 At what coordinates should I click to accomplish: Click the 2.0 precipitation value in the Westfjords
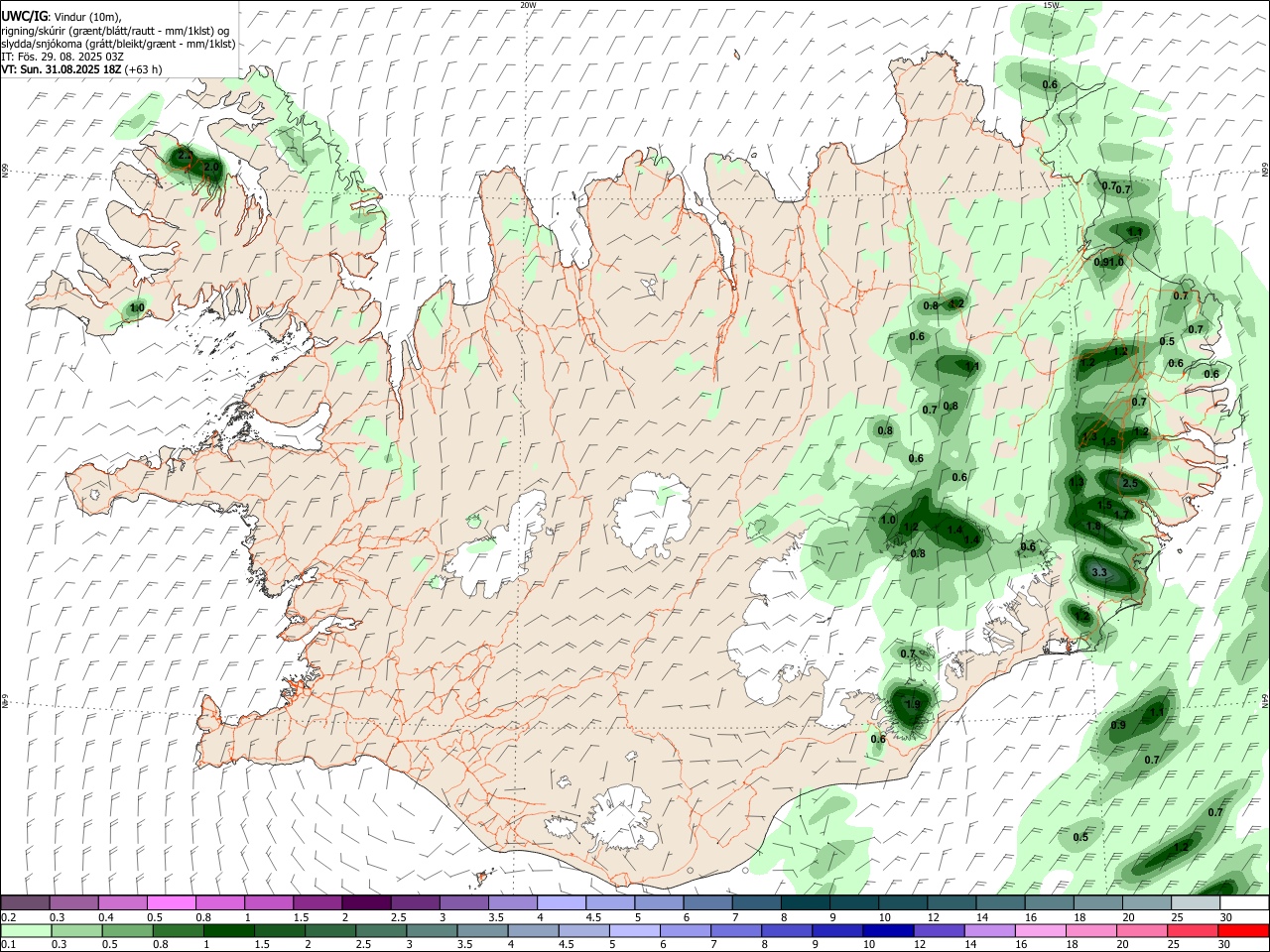[x=210, y=168]
